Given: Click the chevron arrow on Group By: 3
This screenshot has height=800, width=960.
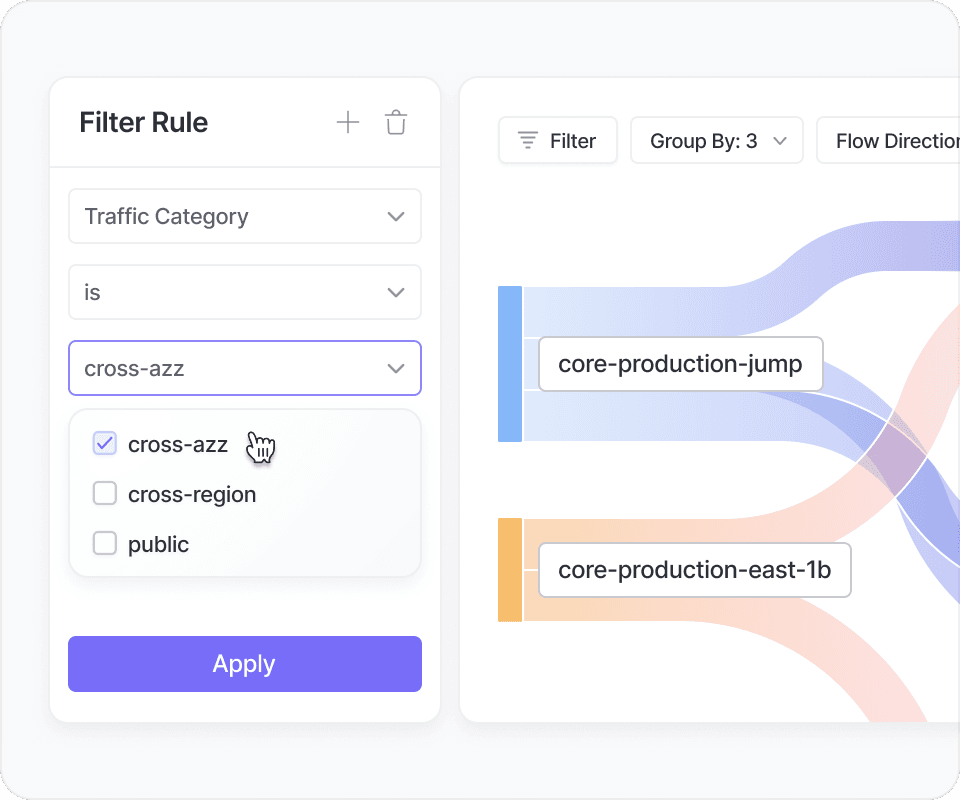Looking at the screenshot, I should tap(781, 141).
